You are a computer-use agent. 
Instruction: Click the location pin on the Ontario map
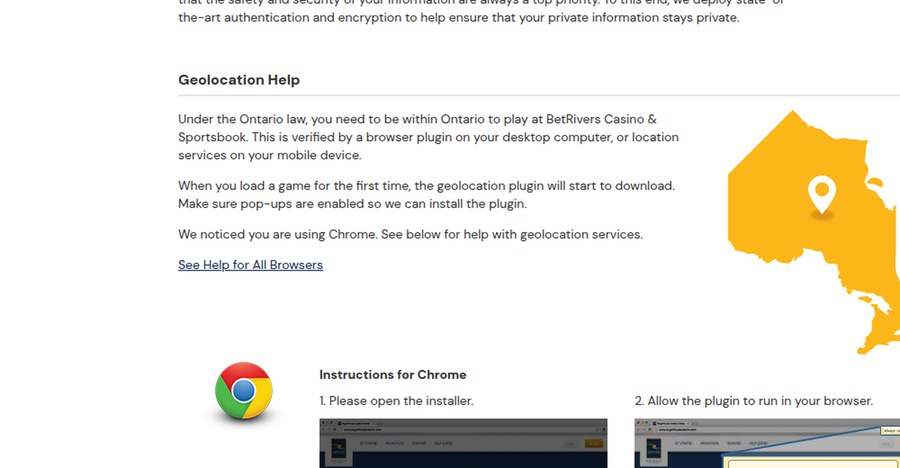click(822, 195)
